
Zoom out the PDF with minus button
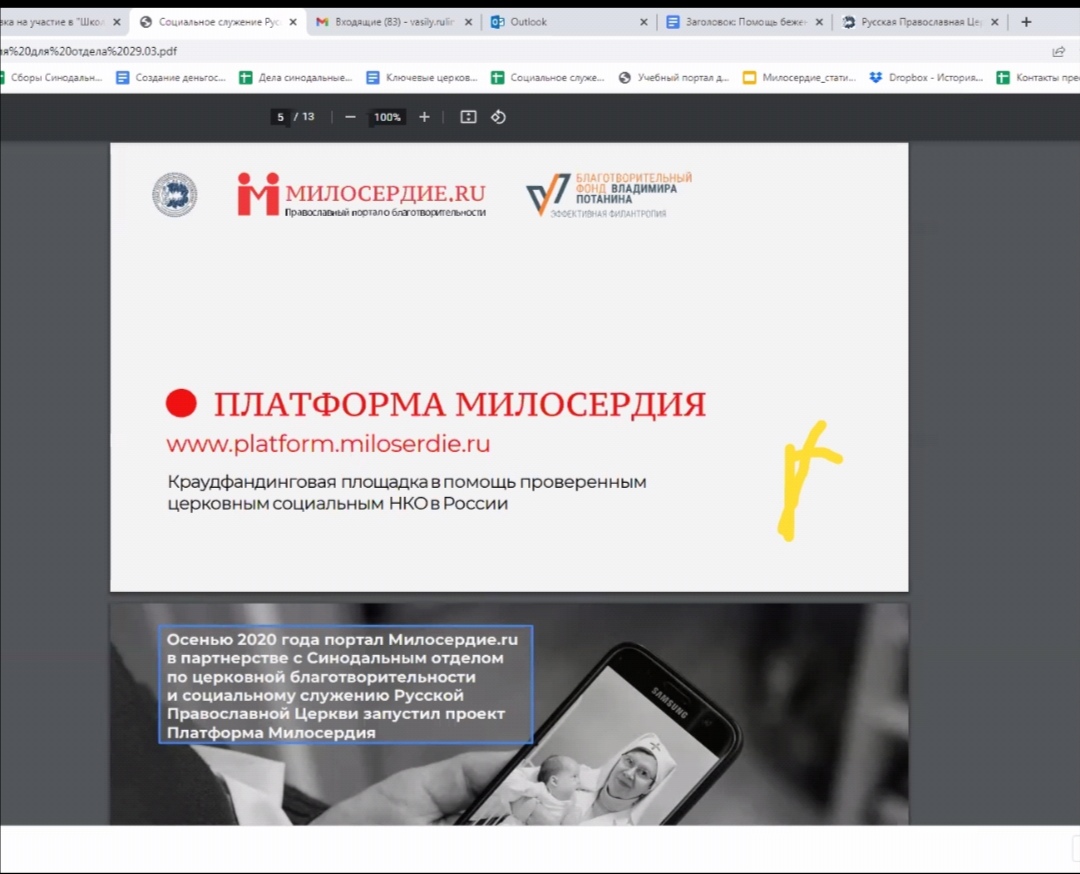pos(350,117)
